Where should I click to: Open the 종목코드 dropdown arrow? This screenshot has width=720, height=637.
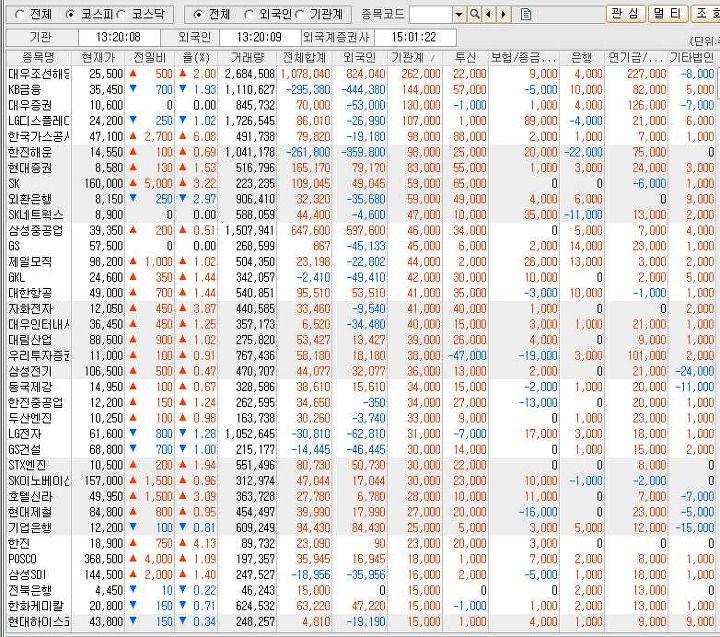[459, 15]
